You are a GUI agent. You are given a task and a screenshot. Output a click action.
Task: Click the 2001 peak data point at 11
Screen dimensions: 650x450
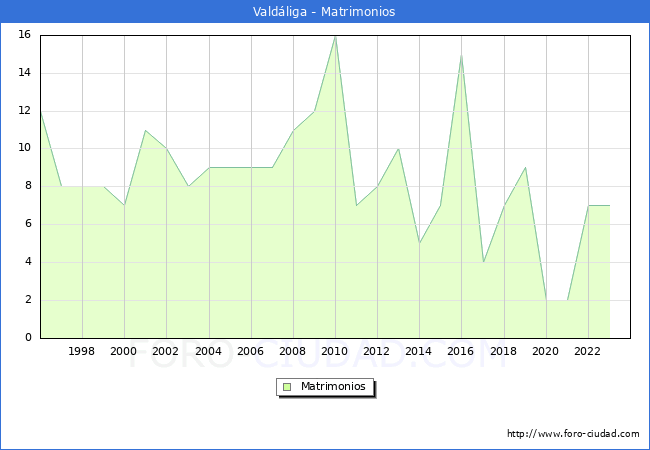(145, 131)
